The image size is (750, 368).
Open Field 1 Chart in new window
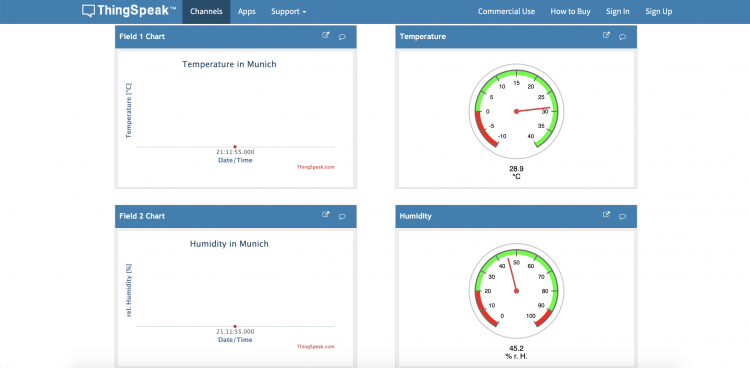(x=326, y=35)
